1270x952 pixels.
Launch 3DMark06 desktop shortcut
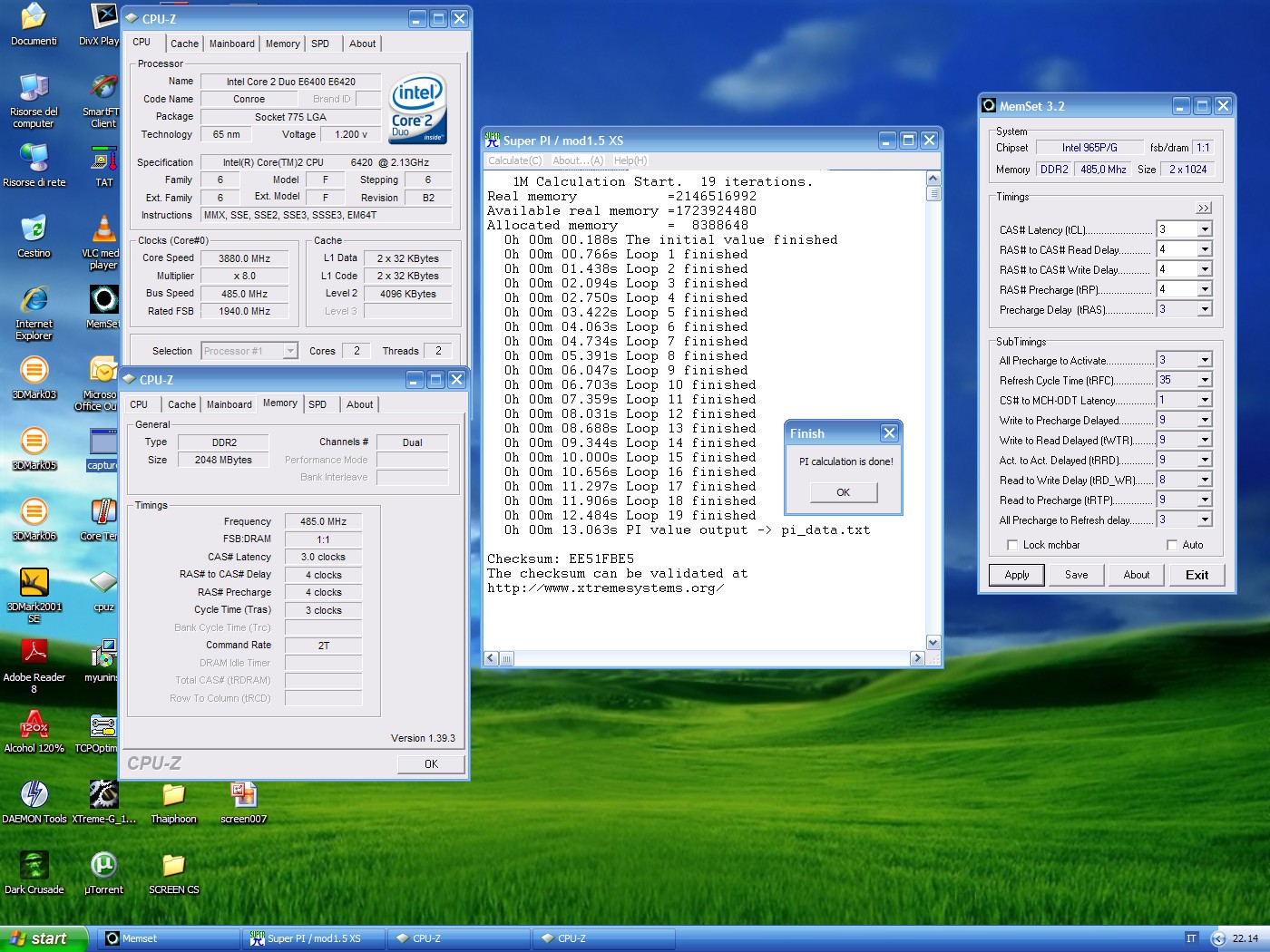(34, 519)
